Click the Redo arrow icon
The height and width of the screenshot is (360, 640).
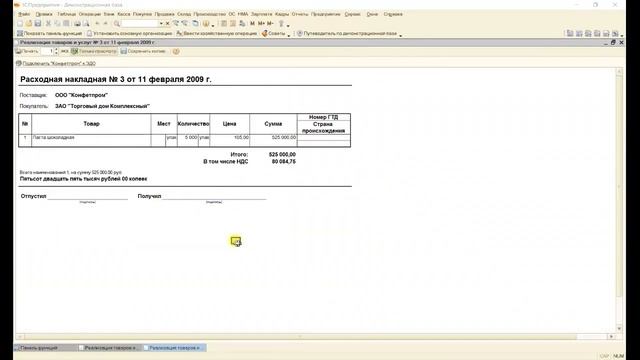click(x=106, y=24)
